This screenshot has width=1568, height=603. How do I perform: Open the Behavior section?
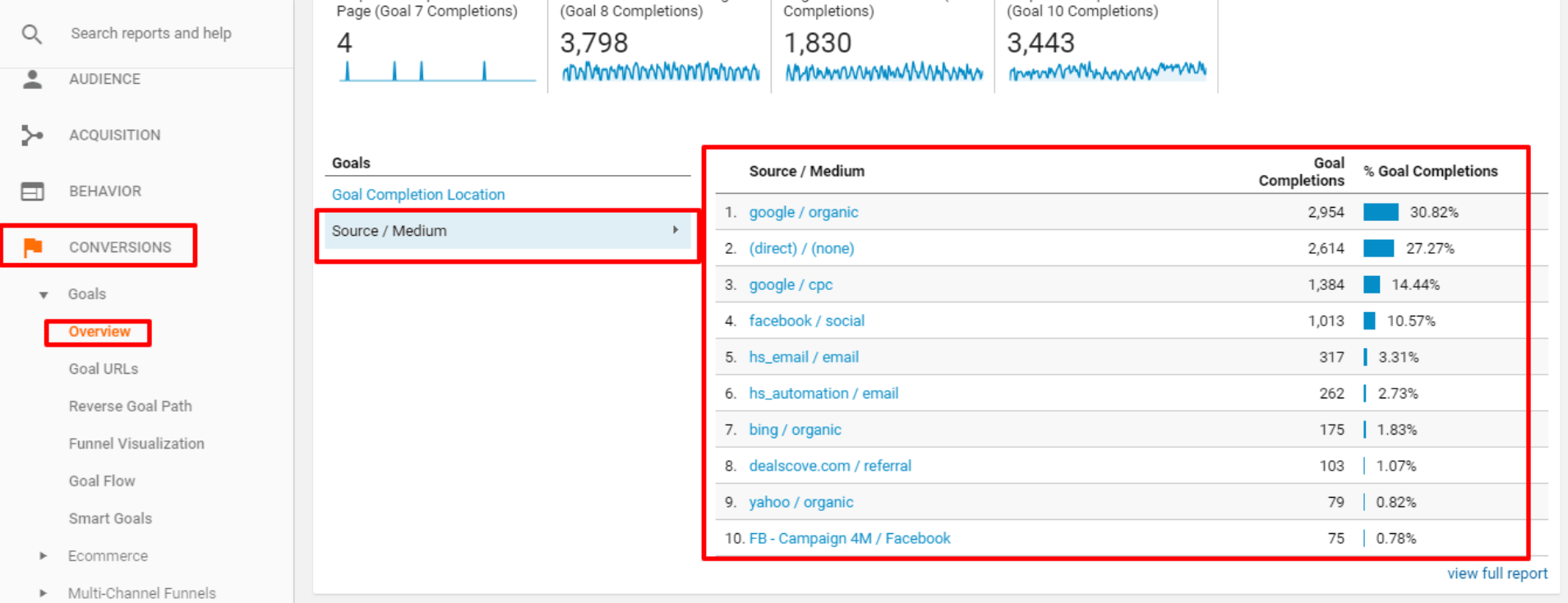coord(105,191)
